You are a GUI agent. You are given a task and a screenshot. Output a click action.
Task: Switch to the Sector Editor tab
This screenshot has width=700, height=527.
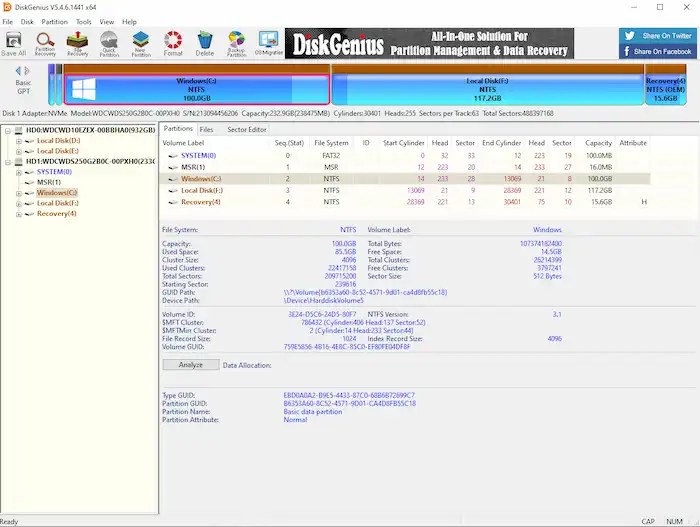point(247,130)
